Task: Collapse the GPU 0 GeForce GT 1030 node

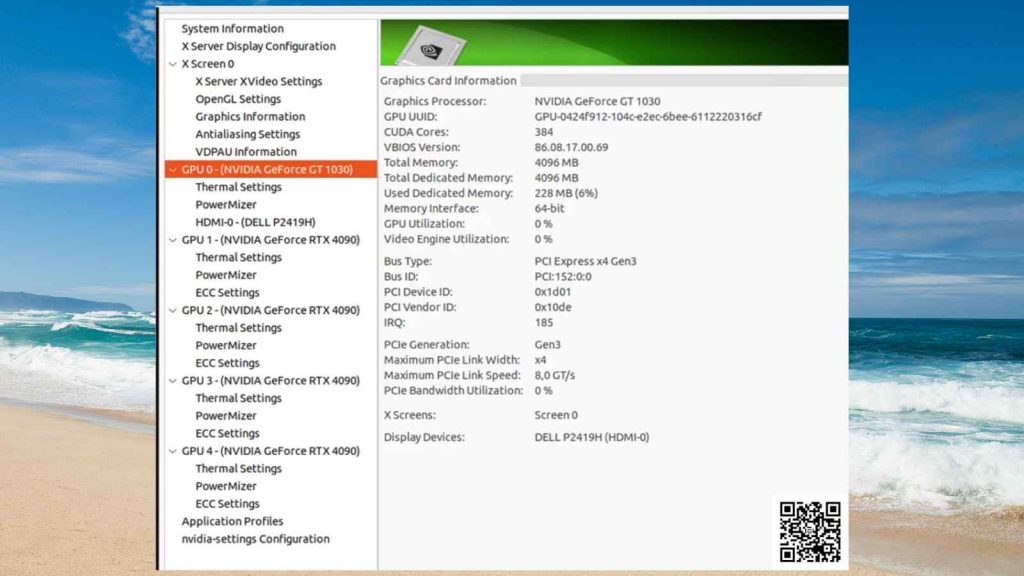Action: click(x=172, y=170)
